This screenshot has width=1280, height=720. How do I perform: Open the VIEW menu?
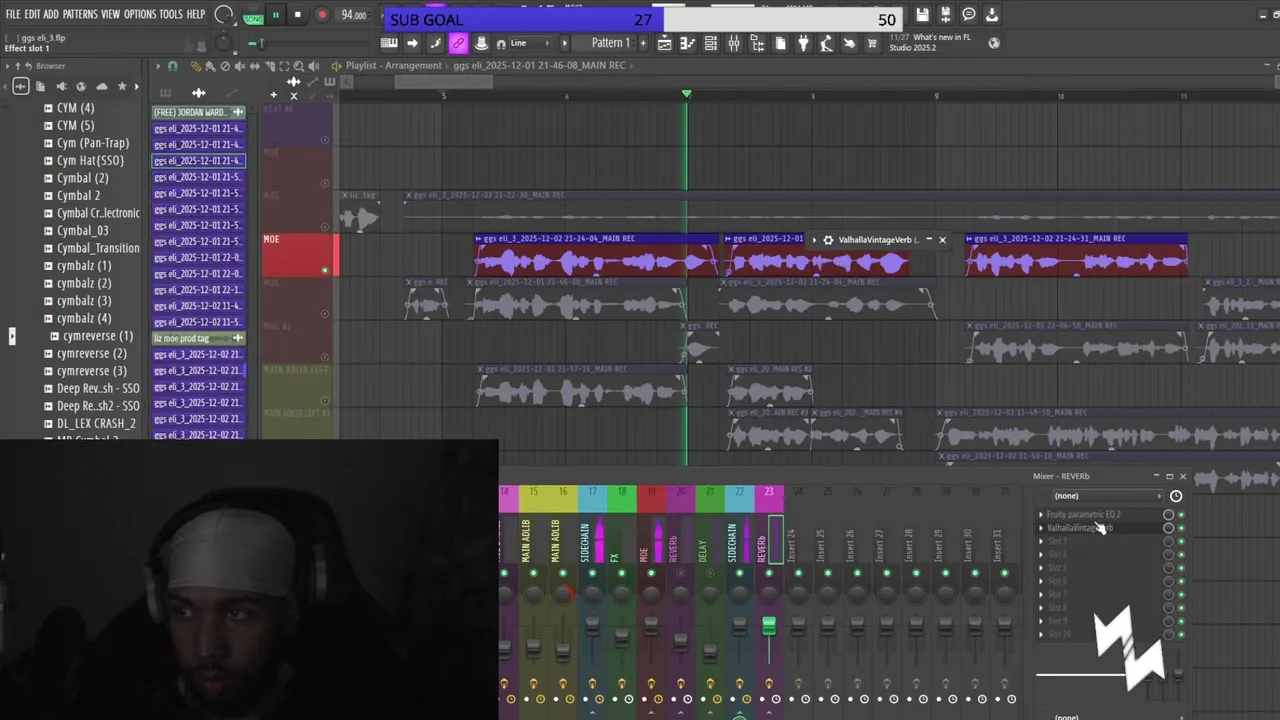tap(110, 14)
